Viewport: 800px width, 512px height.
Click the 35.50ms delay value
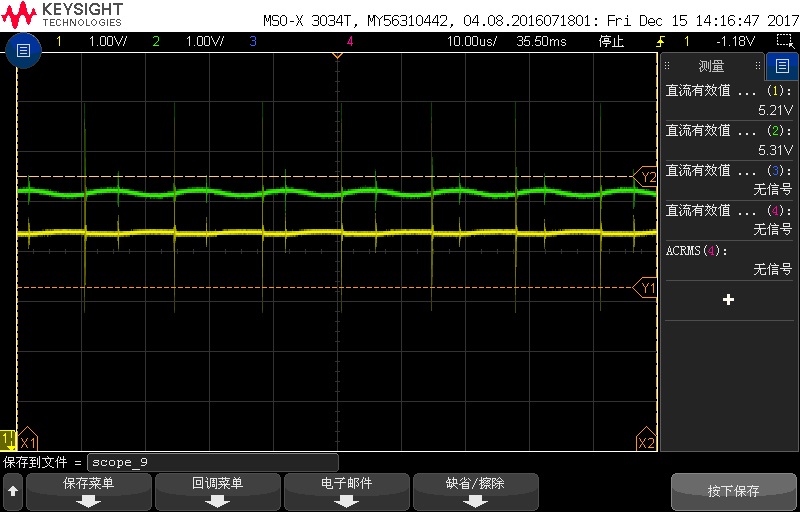coord(541,41)
